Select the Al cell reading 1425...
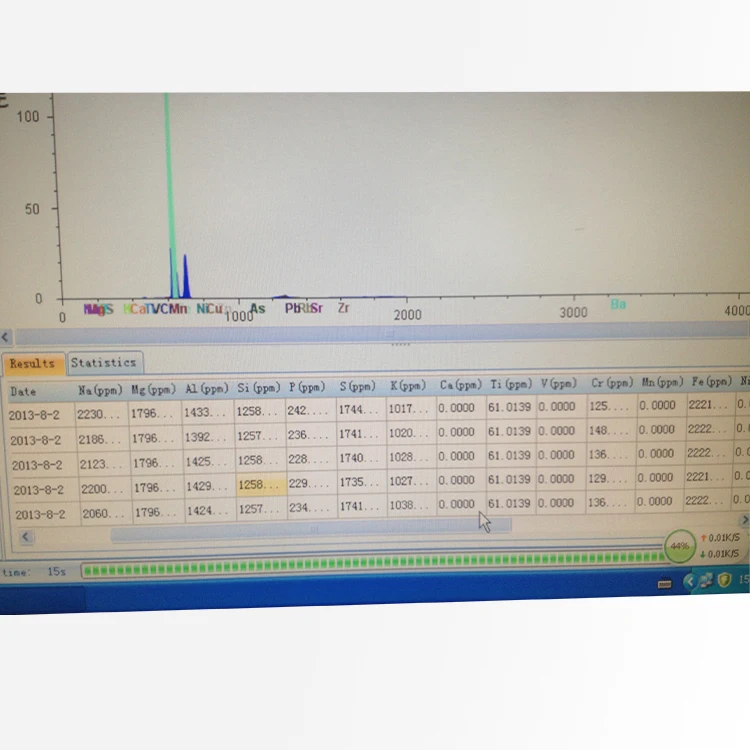The width and height of the screenshot is (750, 750). coord(210,462)
